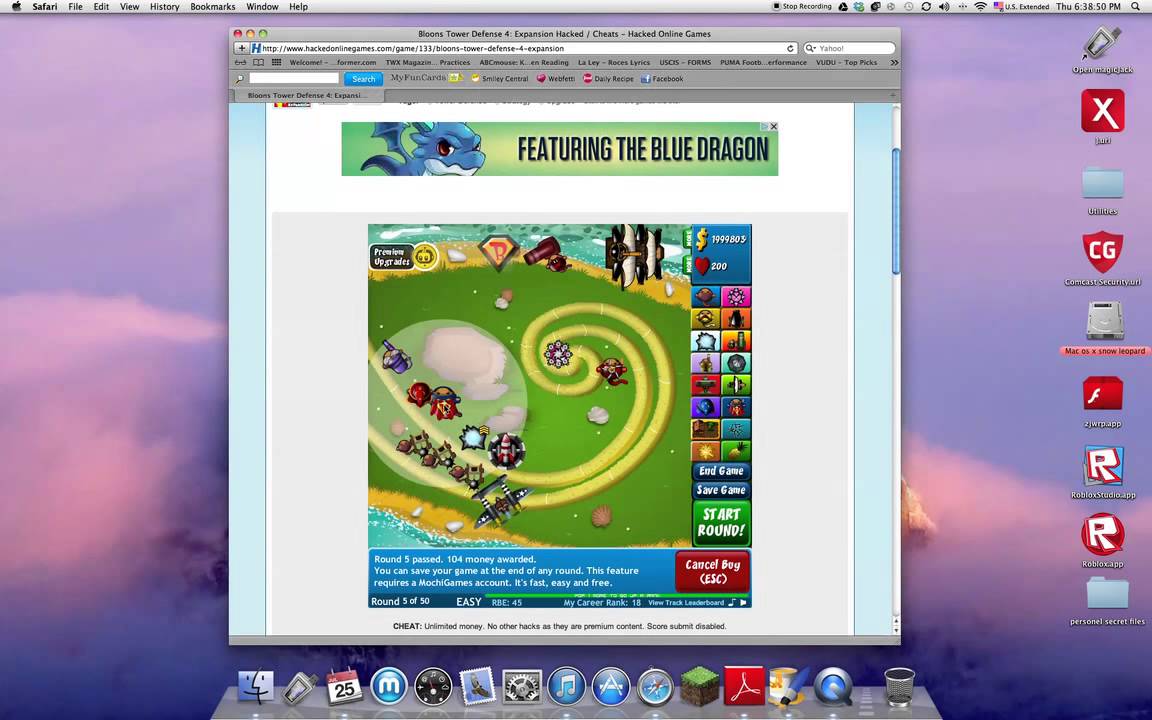Open the personel secret files folder

point(1107,601)
